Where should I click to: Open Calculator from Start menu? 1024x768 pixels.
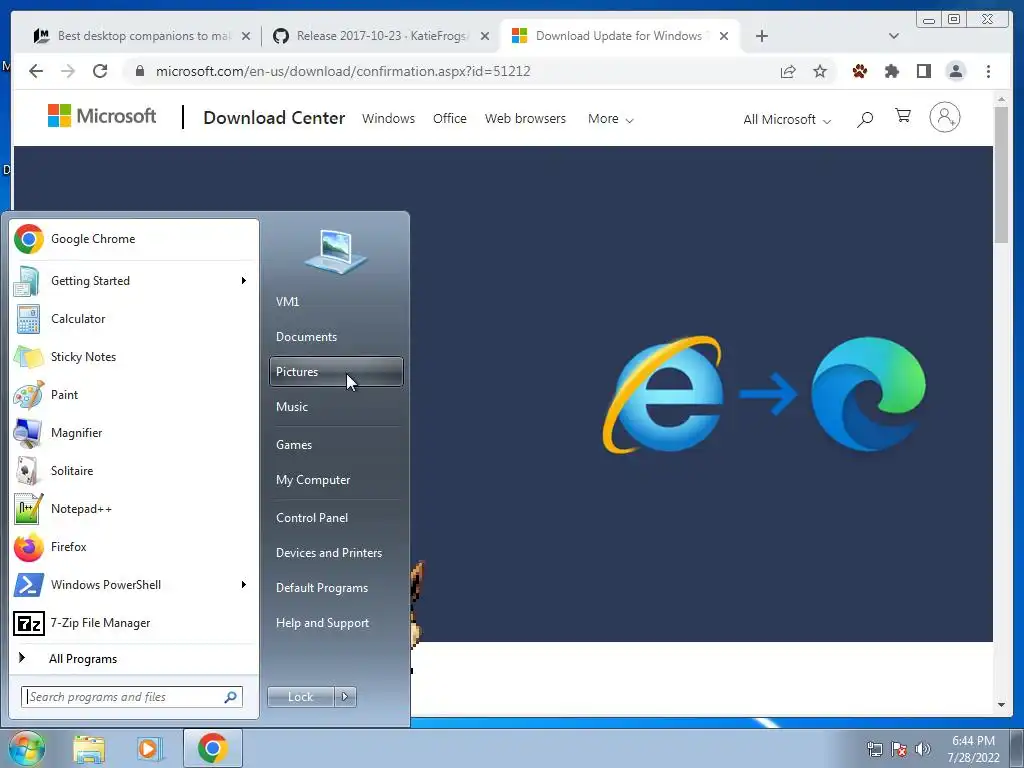[x=134, y=319]
